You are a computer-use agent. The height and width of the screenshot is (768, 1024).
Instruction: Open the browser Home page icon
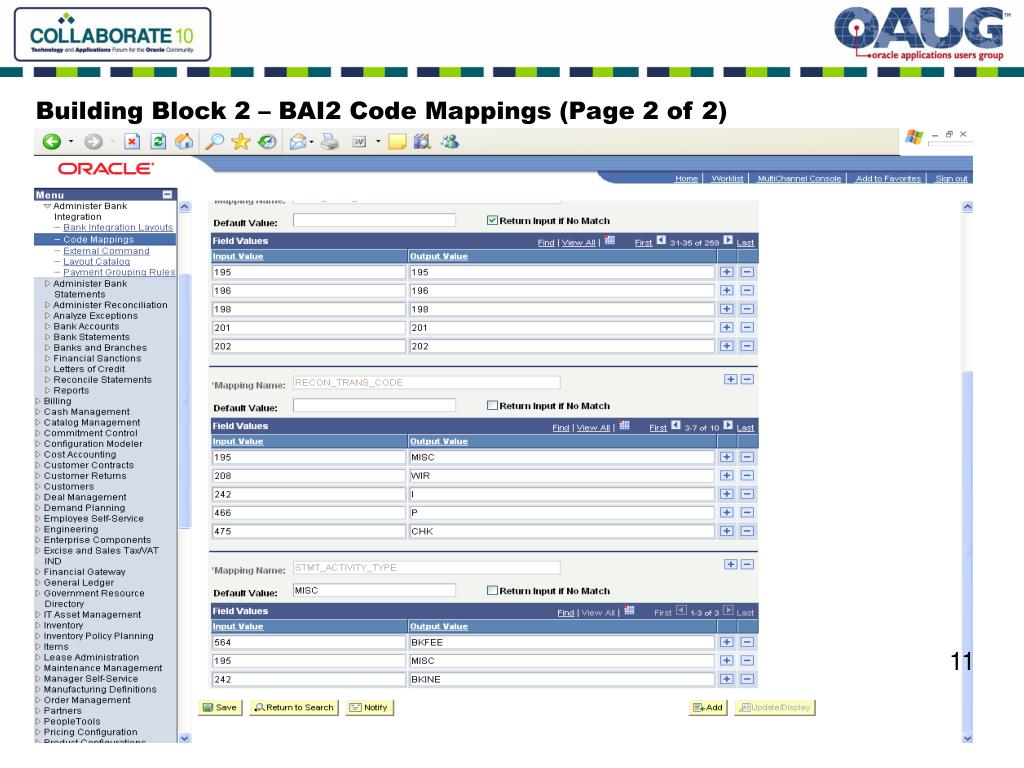(184, 141)
